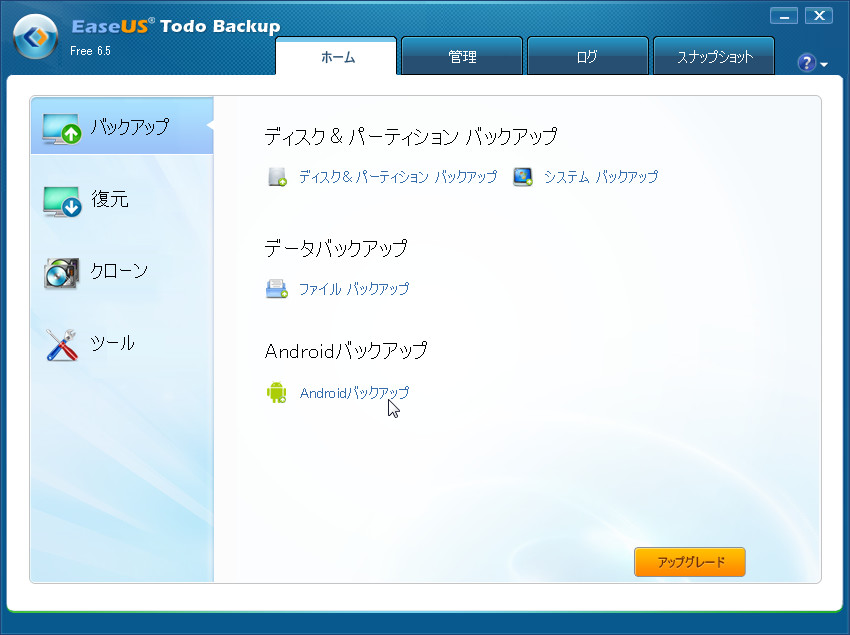Click the アップグレード button
850x635 pixels.
coord(689,562)
